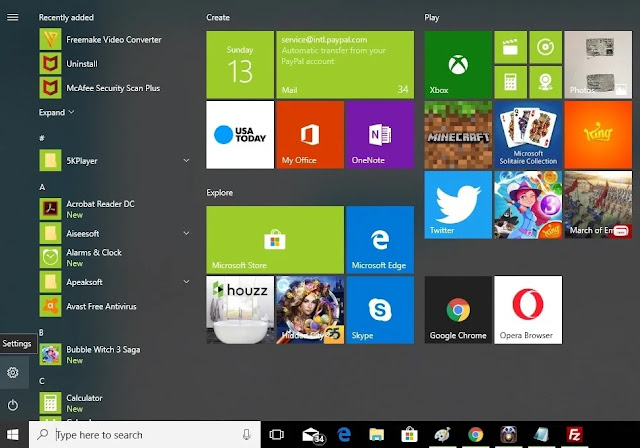Open Mail from the taskbar
This screenshot has width=640, height=448.
(312, 435)
